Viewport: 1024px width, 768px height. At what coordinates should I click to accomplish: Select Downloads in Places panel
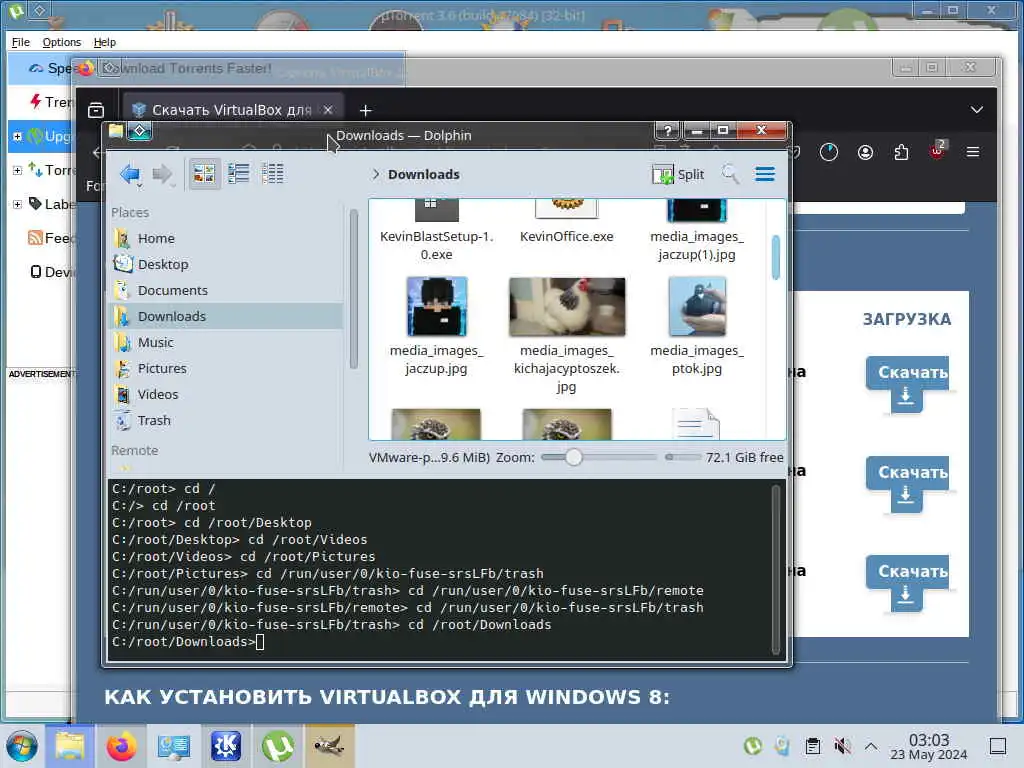226,316
